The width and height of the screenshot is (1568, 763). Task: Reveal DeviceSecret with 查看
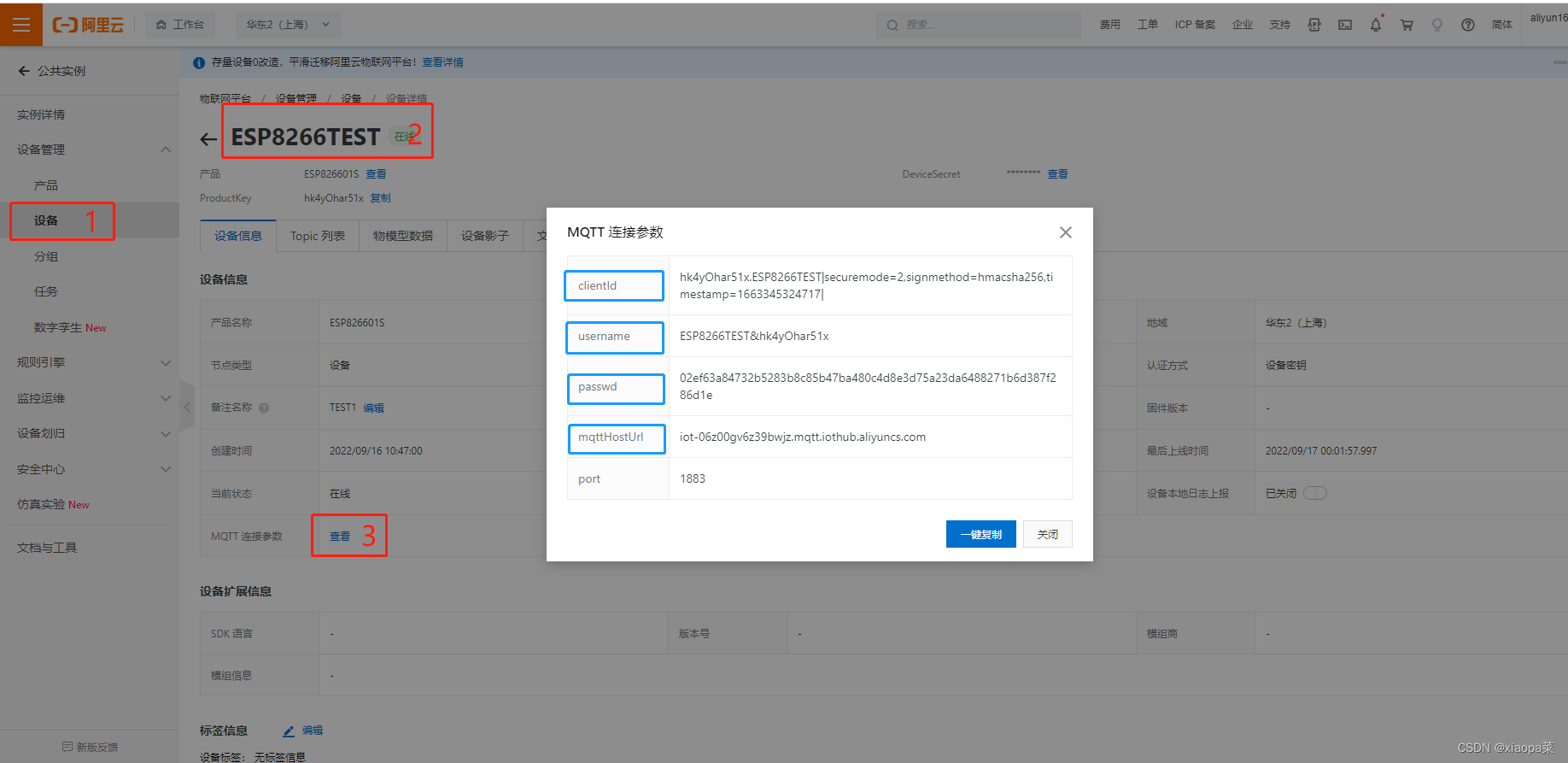click(x=1057, y=174)
